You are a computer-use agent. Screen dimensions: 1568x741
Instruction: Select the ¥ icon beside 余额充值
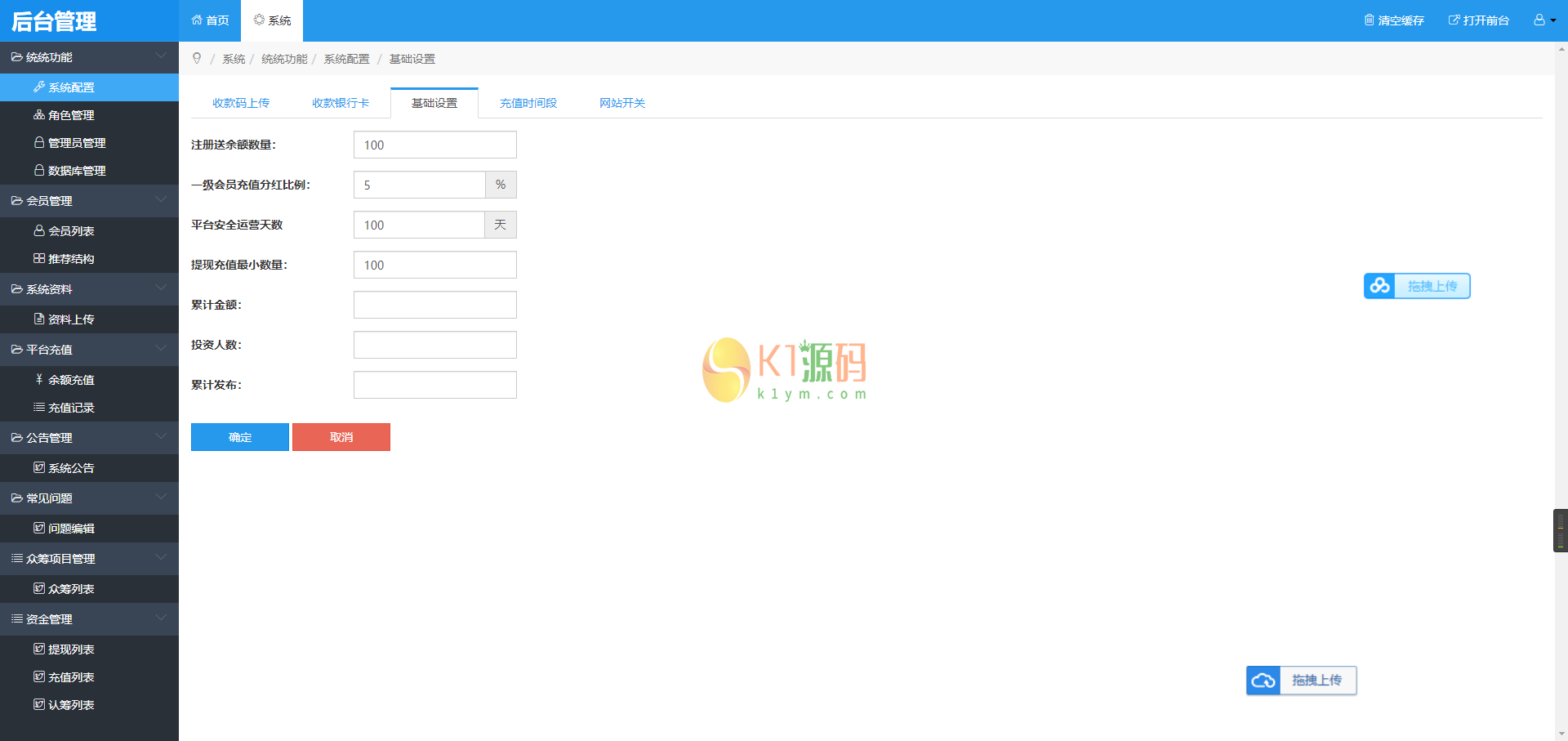[38, 380]
